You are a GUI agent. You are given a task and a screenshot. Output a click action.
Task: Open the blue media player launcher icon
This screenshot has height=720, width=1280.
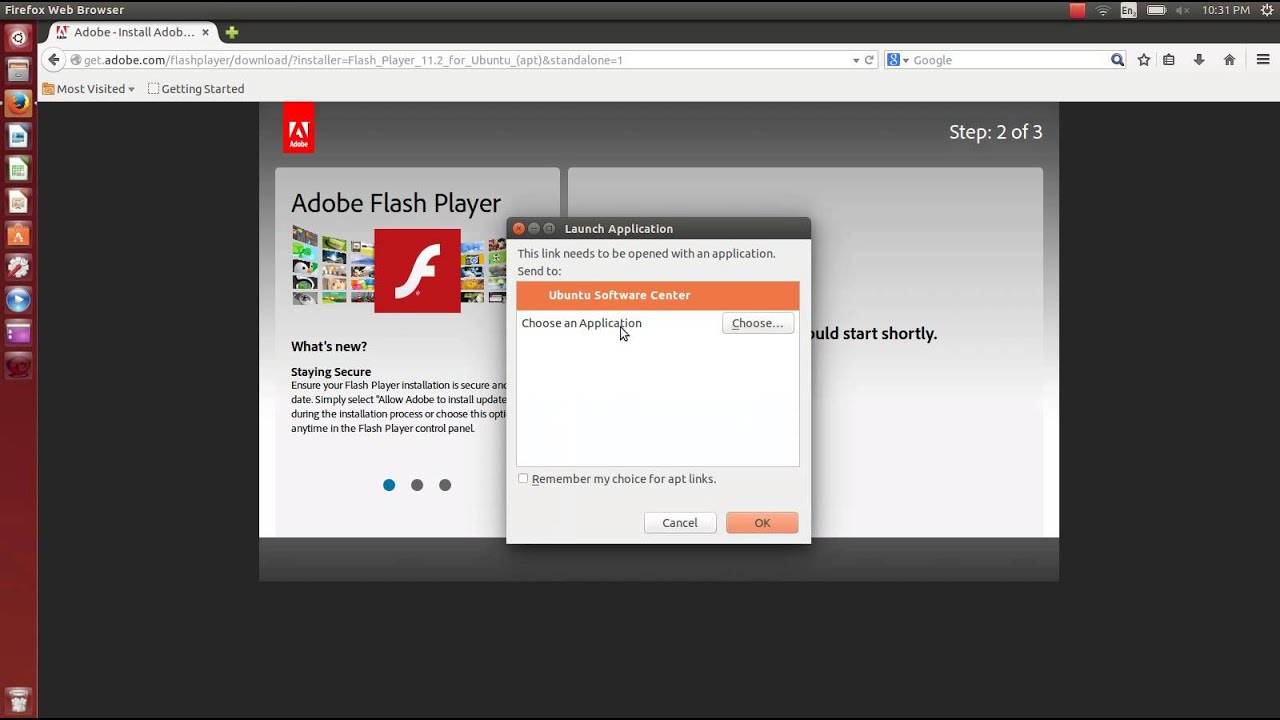[18, 300]
